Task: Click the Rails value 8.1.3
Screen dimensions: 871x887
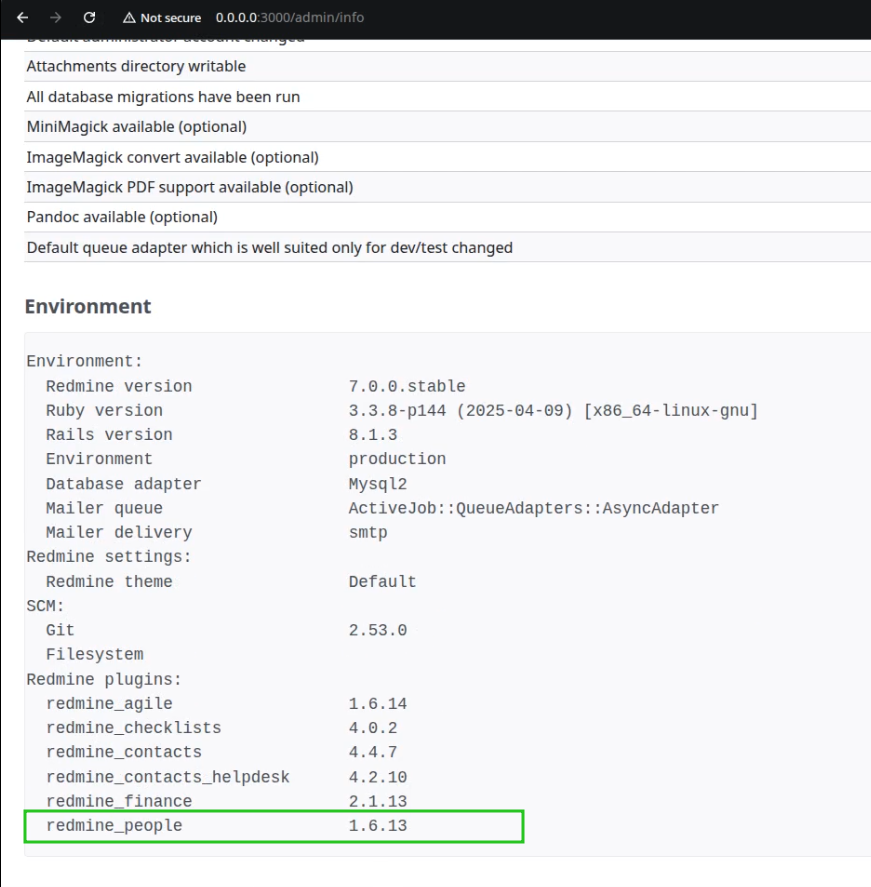Action: pyautogui.click(x=373, y=435)
